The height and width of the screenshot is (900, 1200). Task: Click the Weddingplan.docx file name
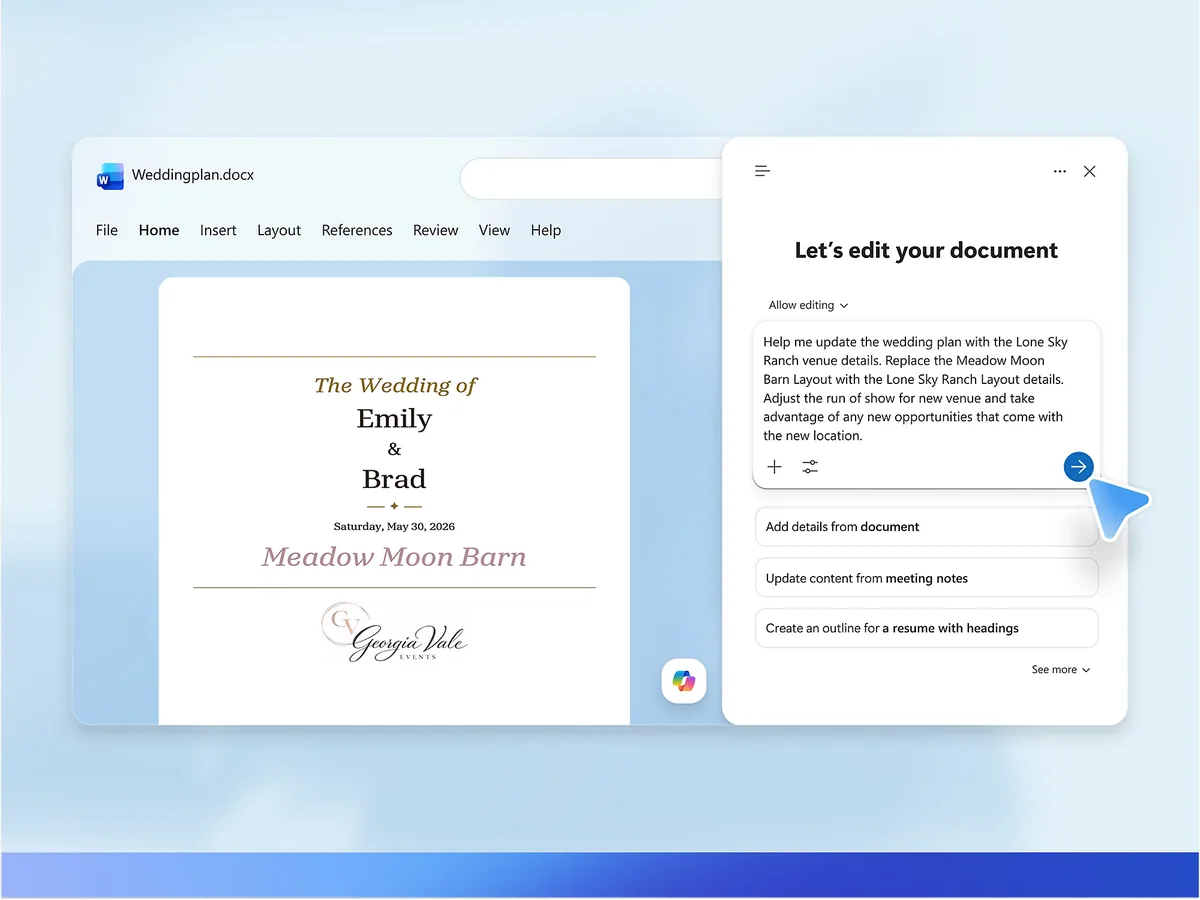[x=193, y=175]
